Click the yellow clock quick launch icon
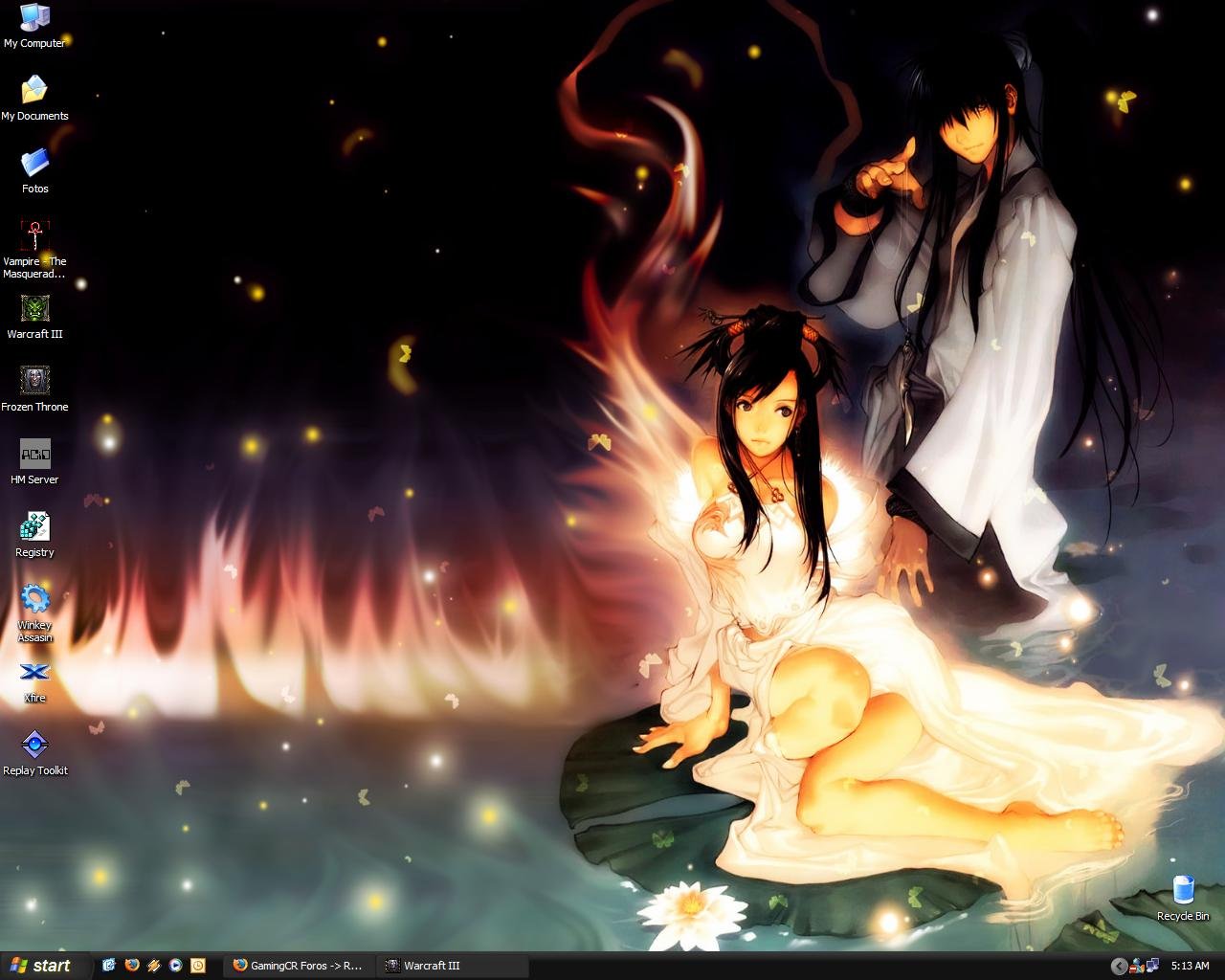The height and width of the screenshot is (980, 1225). (x=198, y=966)
